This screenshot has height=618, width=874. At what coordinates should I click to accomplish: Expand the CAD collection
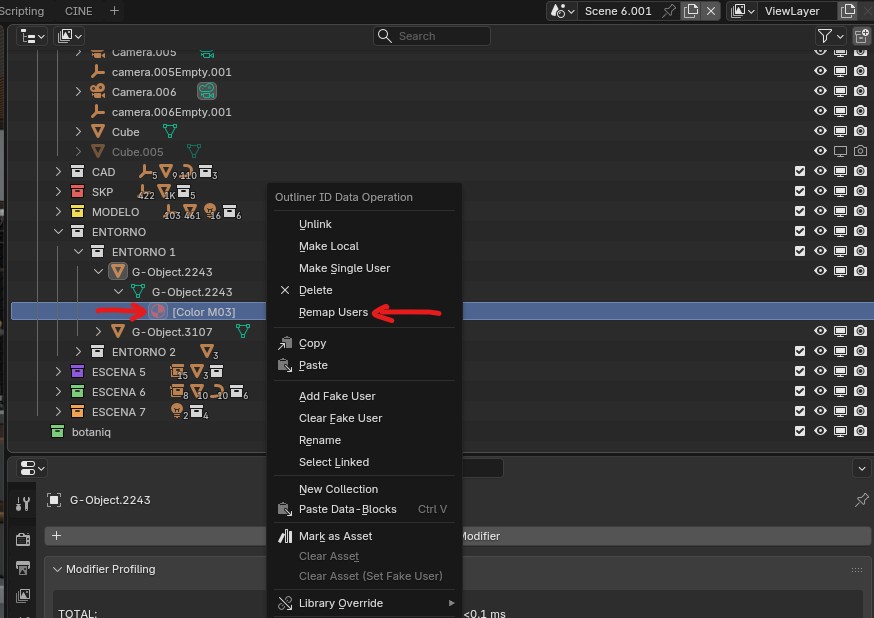[59, 172]
